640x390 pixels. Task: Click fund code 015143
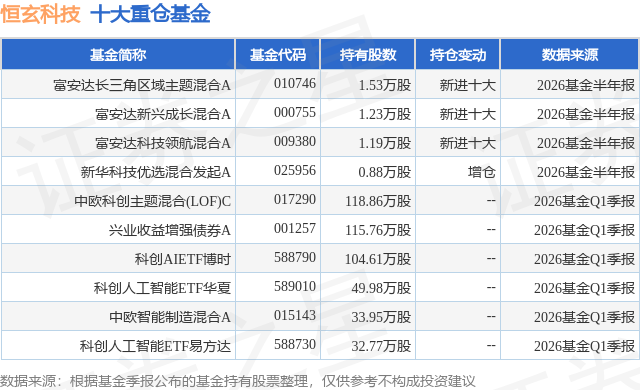[x=295, y=315]
